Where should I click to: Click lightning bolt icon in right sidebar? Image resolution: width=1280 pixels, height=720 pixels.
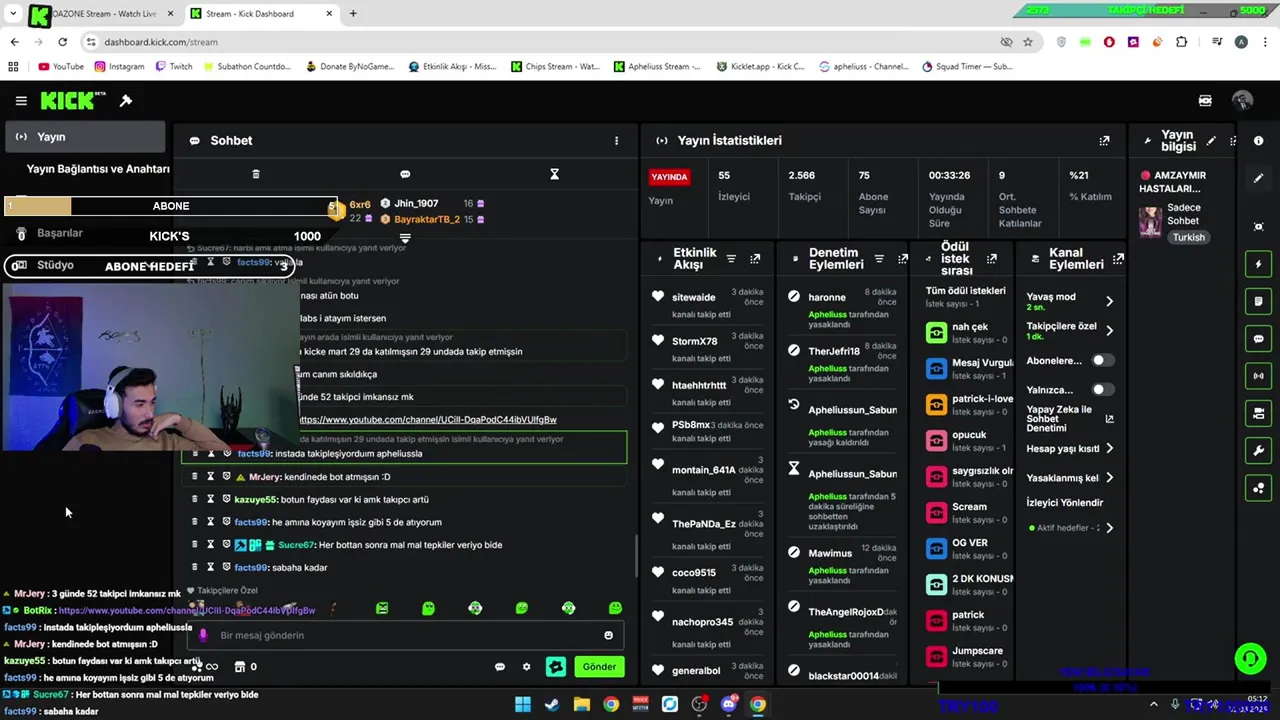pyautogui.click(x=1258, y=264)
